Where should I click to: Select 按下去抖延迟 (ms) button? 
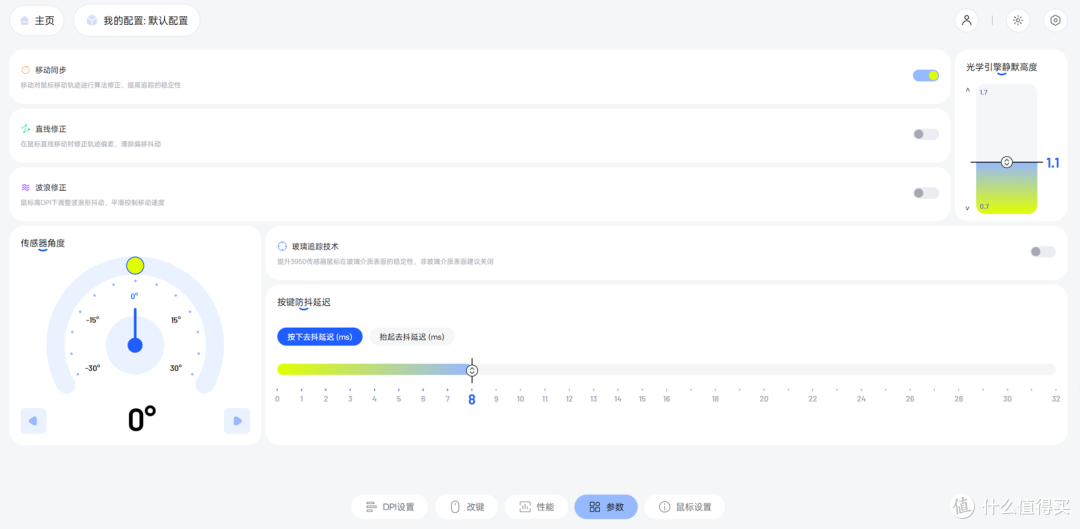point(320,337)
